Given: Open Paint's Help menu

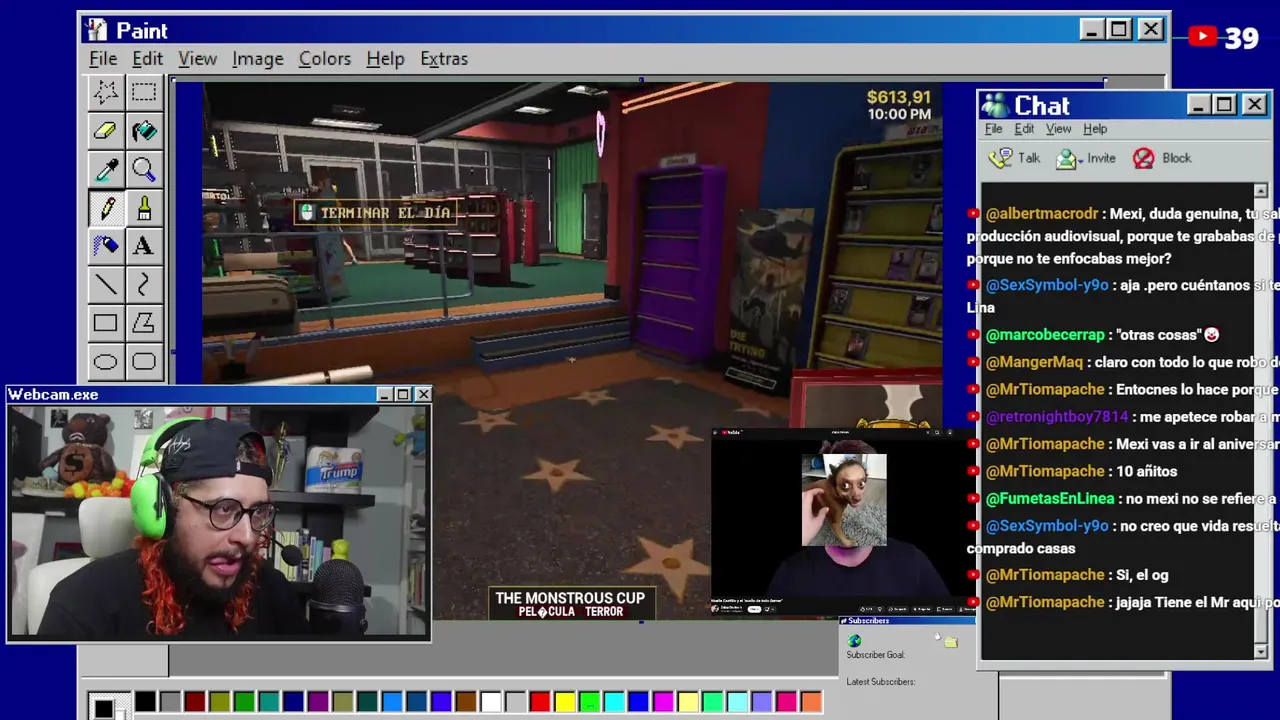Looking at the screenshot, I should pyautogui.click(x=385, y=59).
